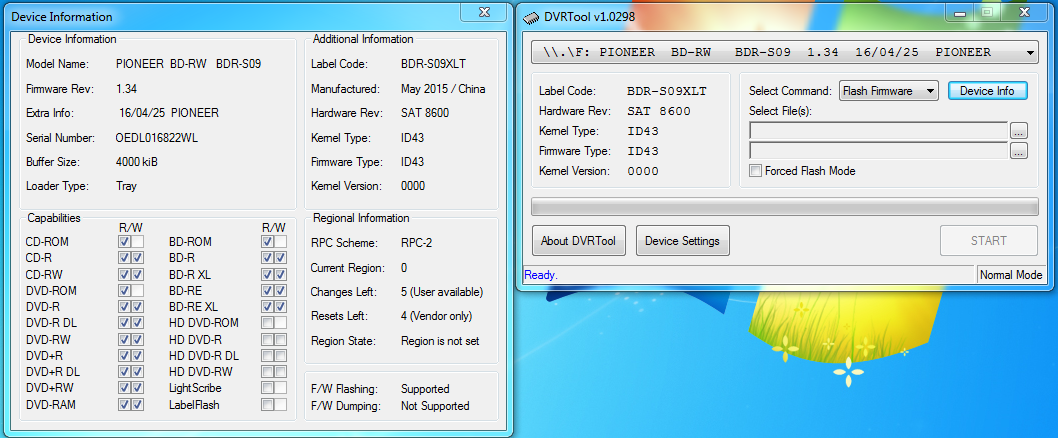Click the Firmware Rev value 1.34

click(x=126, y=88)
